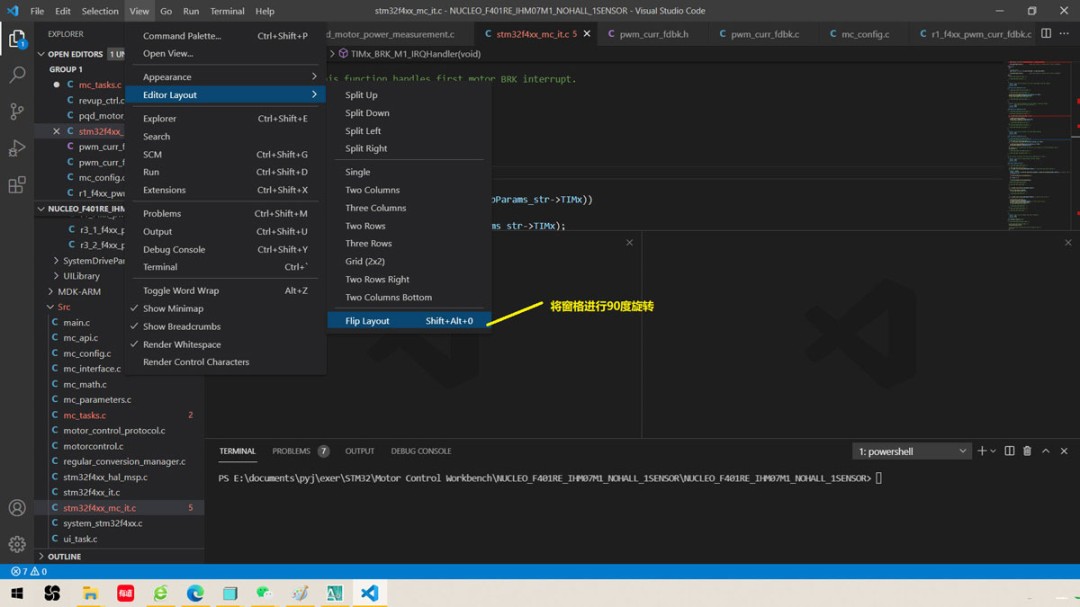Select Flip Layout from the menu
Viewport: 1080px width, 607px height.
point(370,320)
